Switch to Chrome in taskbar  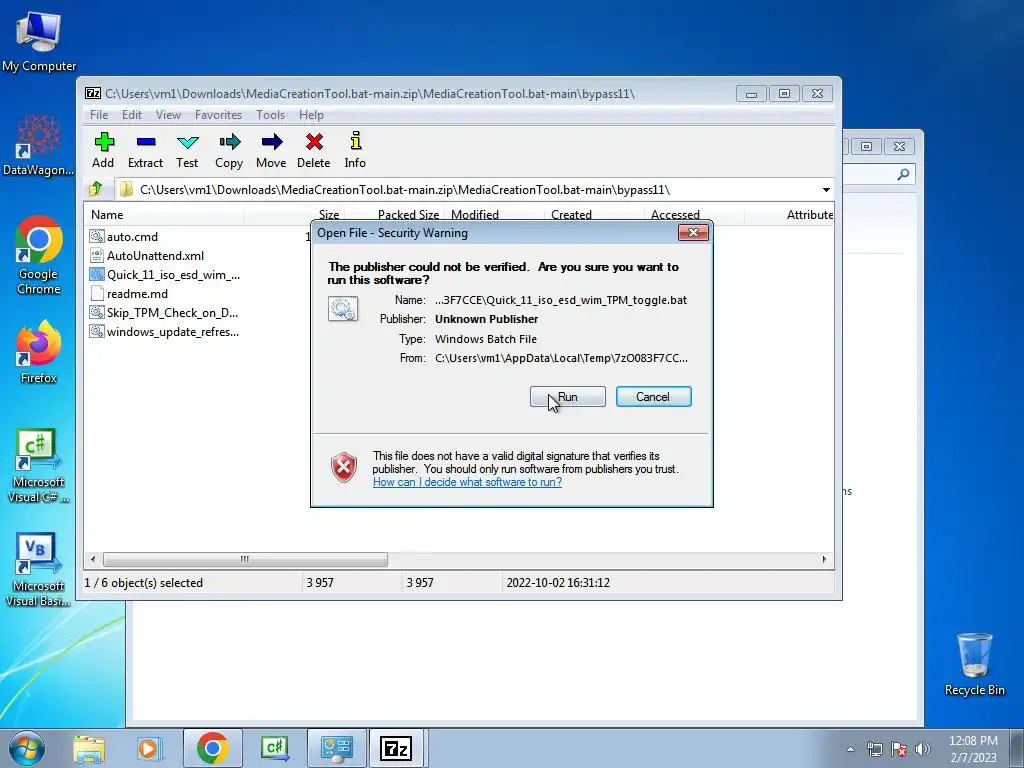[212, 748]
